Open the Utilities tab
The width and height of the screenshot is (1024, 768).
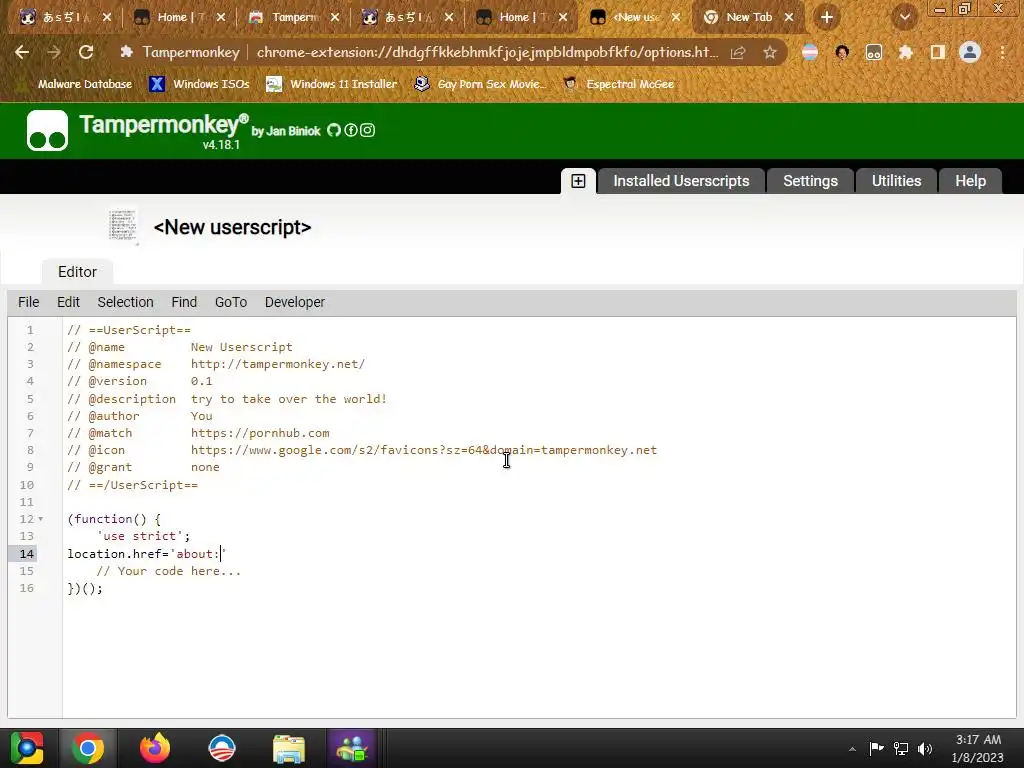(x=896, y=181)
